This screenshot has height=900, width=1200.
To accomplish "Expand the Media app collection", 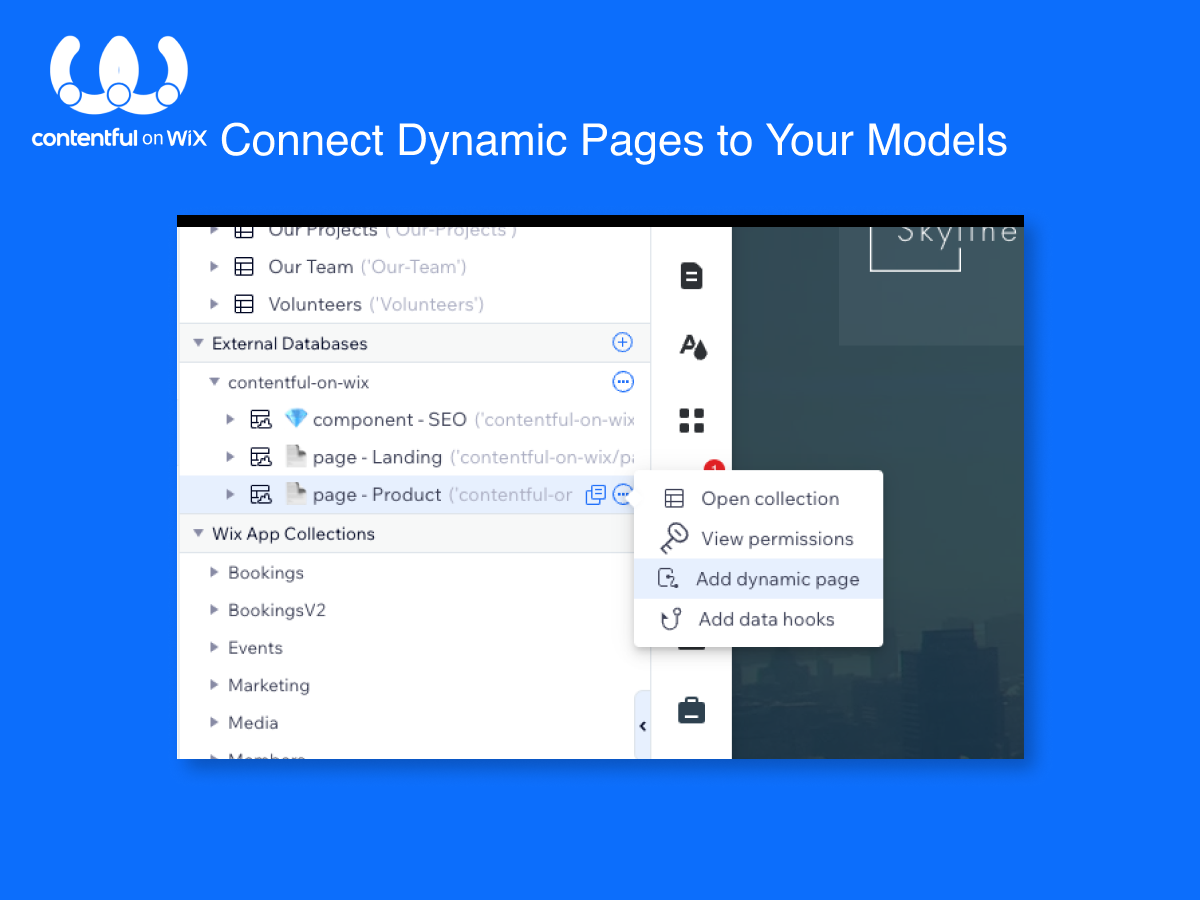I will [x=214, y=722].
